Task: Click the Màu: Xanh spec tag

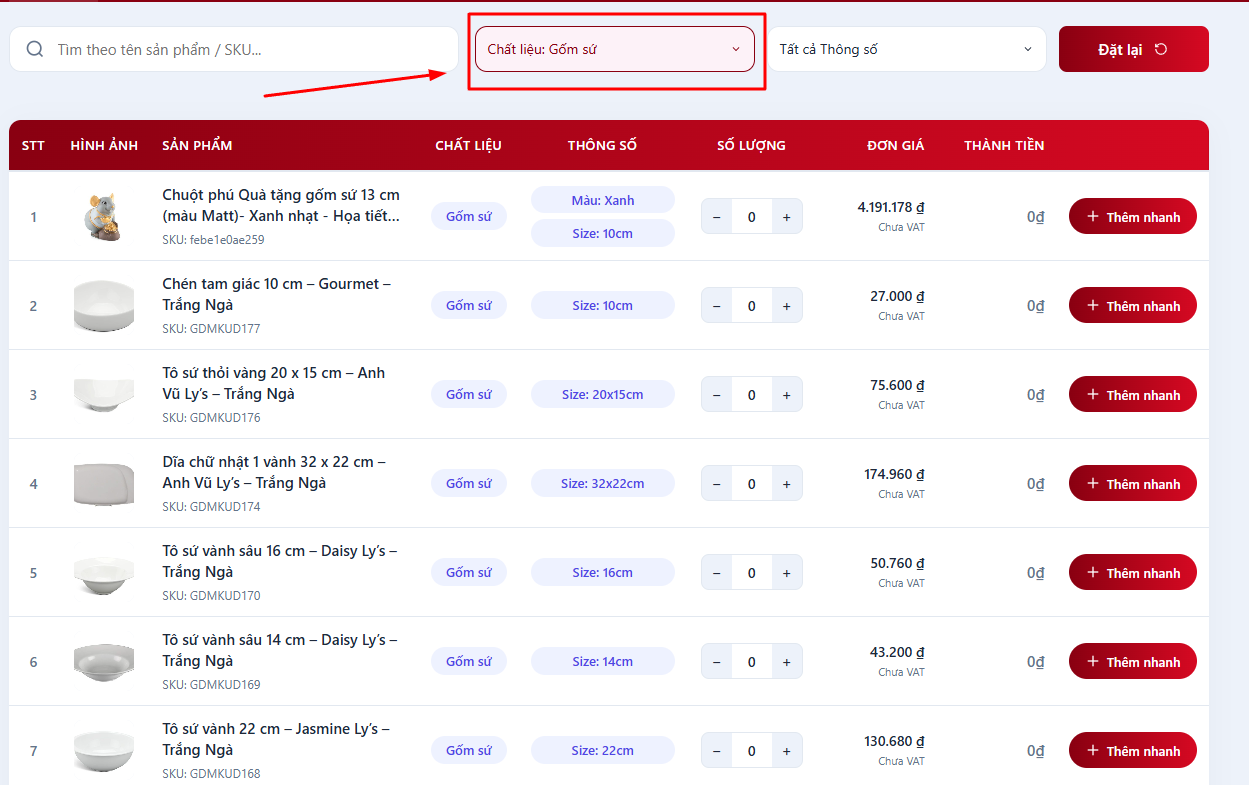Action: 602,200
